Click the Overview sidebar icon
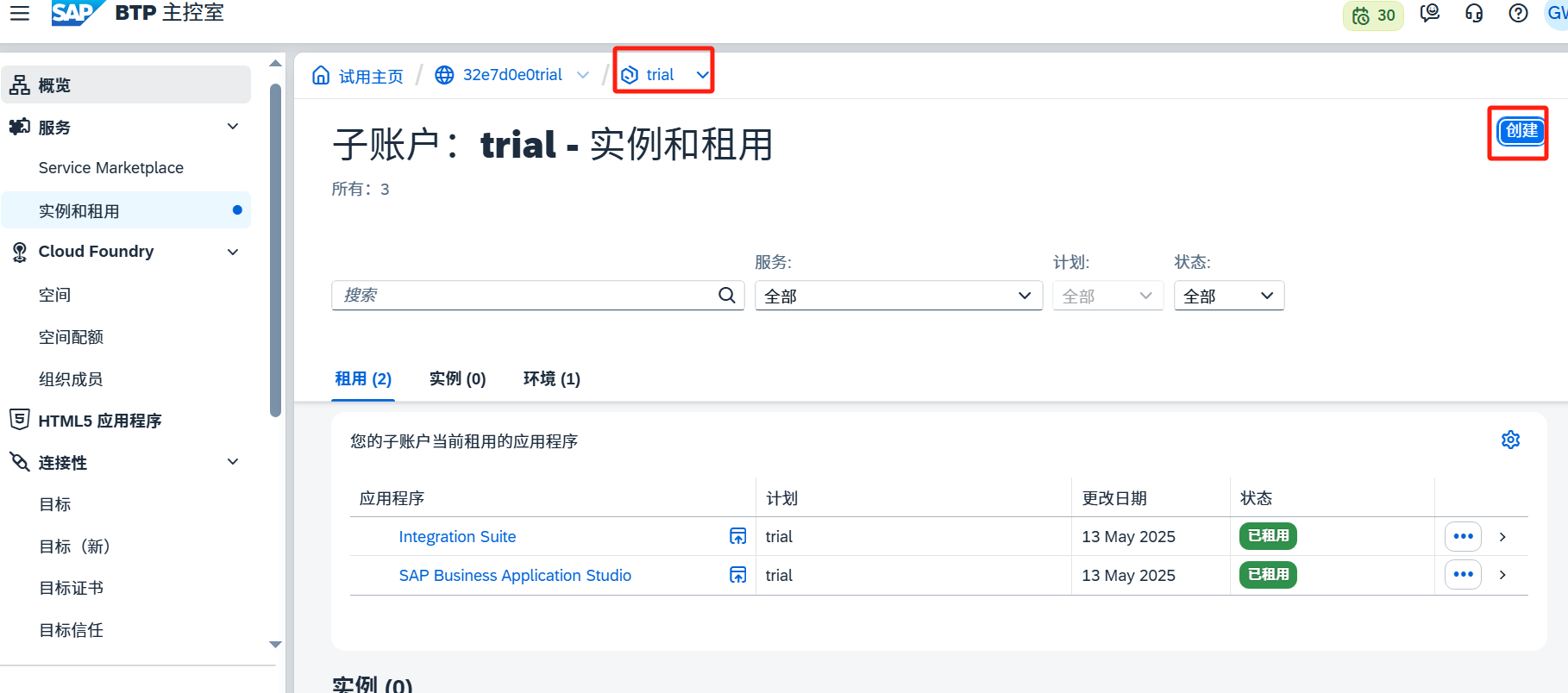The width and height of the screenshot is (1568, 693). (20, 84)
